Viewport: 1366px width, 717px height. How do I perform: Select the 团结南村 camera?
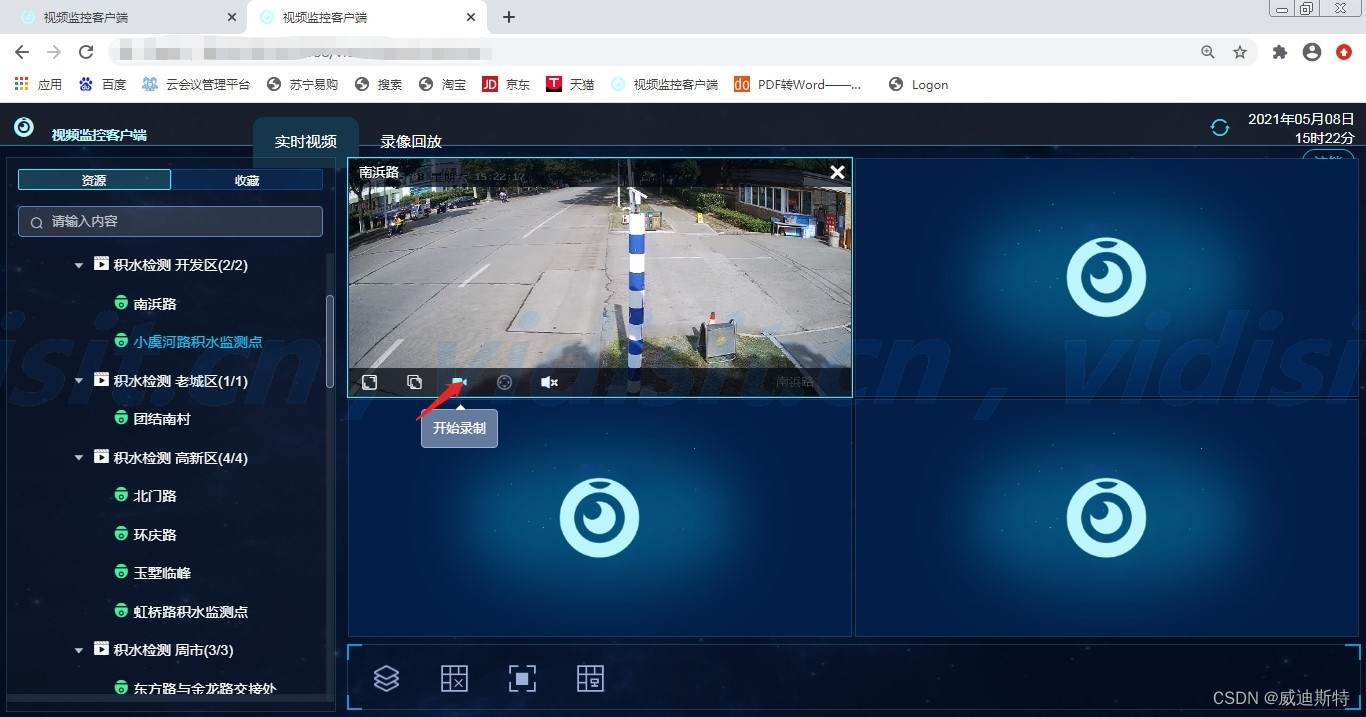pos(162,419)
